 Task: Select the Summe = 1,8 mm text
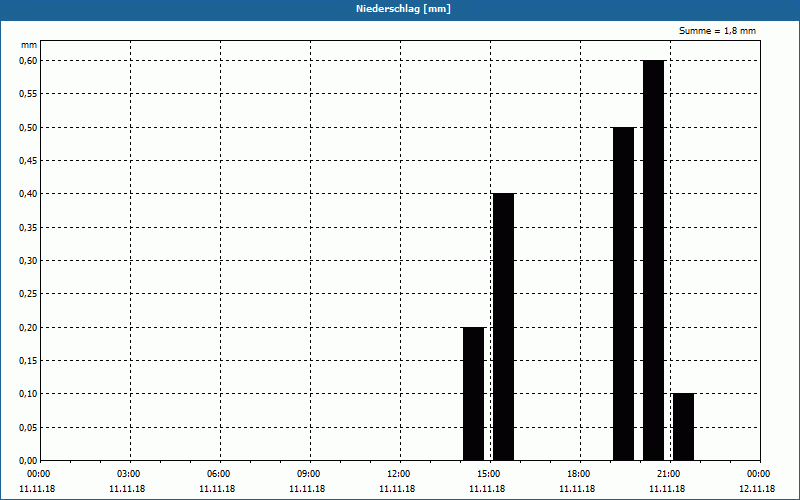(x=717, y=31)
